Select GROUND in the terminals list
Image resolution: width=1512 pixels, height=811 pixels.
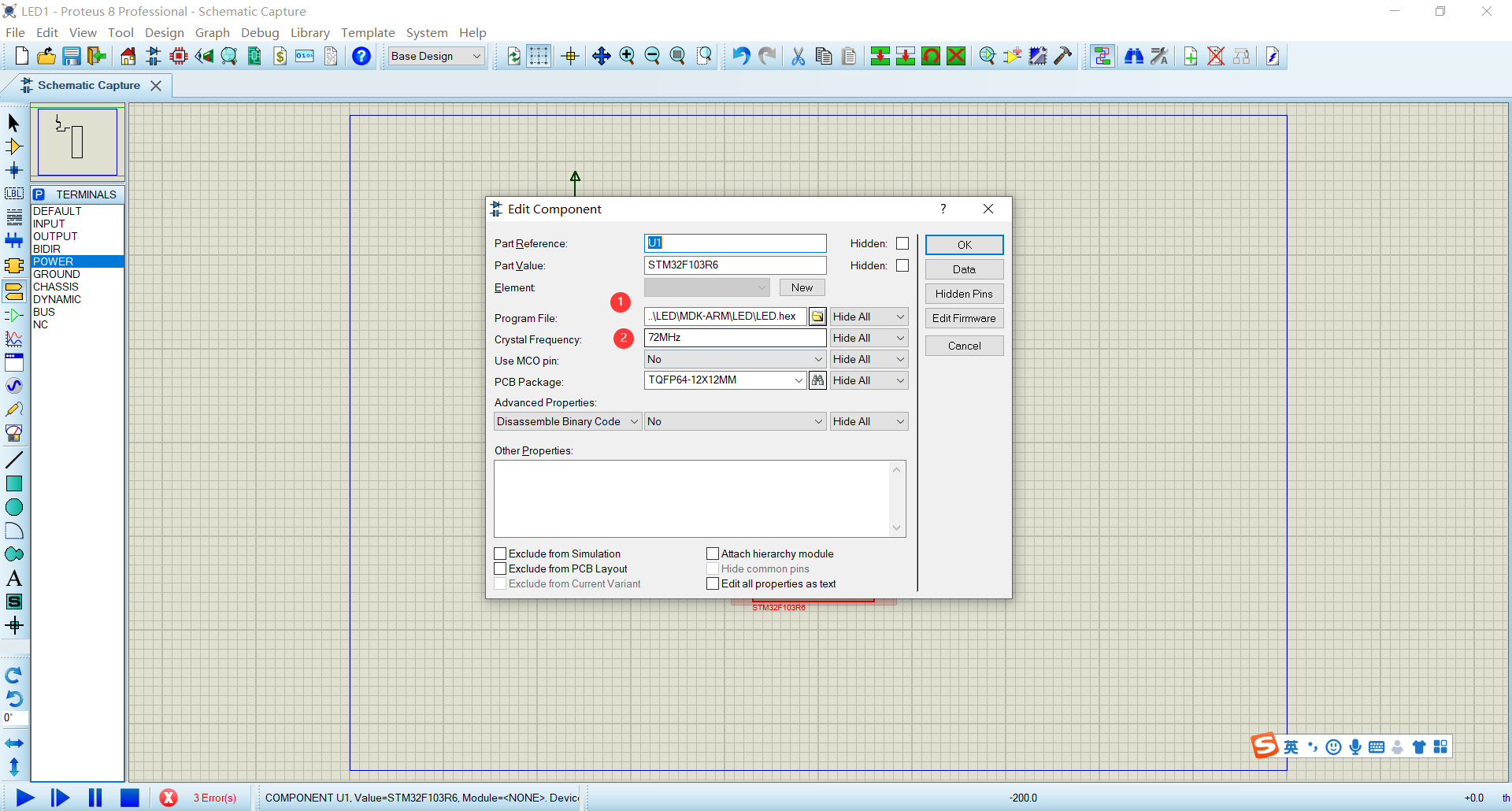(77, 274)
